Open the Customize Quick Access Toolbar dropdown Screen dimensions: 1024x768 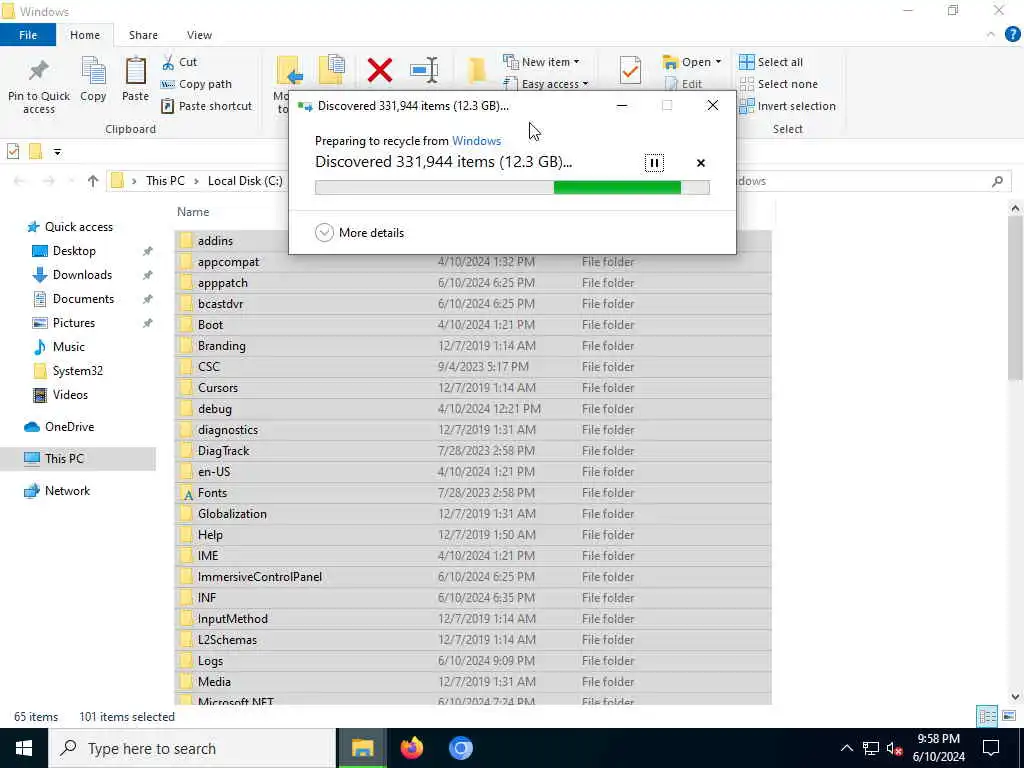[x=57, y=152]
